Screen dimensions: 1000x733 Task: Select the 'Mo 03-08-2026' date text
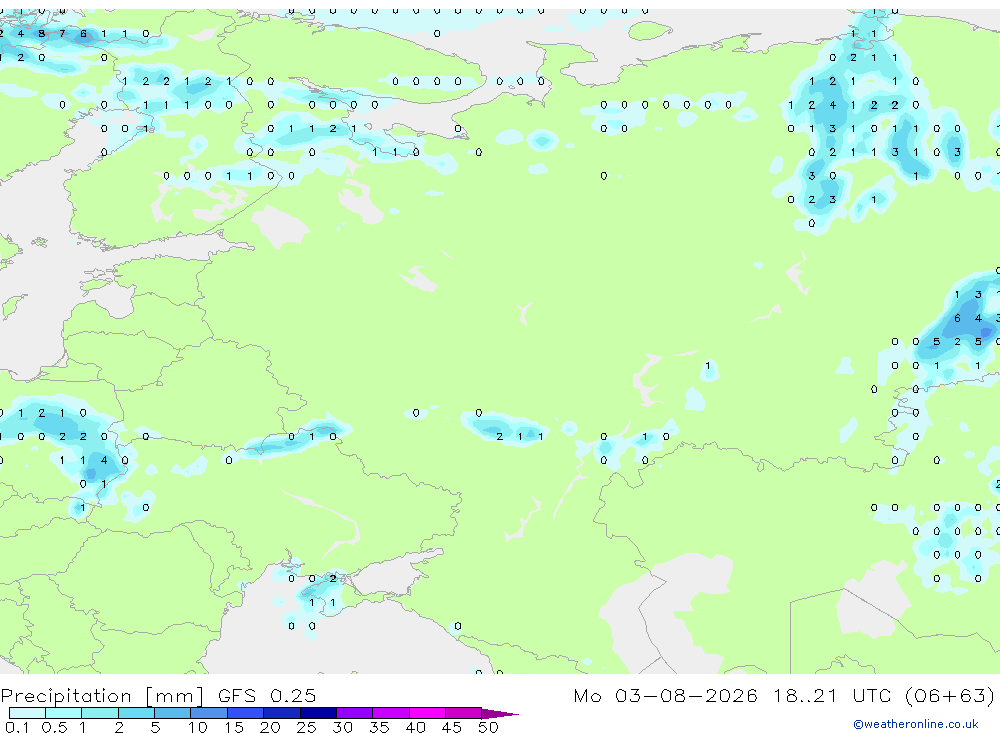[665, 695]
